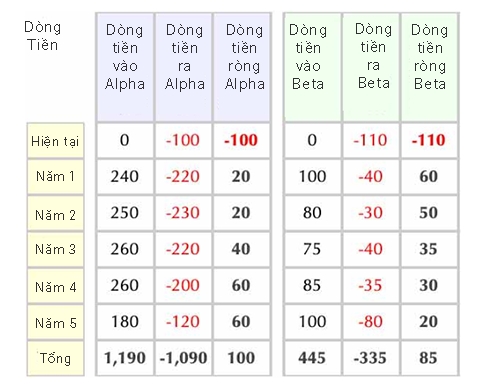Click the Hiện tại row label

[x=55, y=141]
